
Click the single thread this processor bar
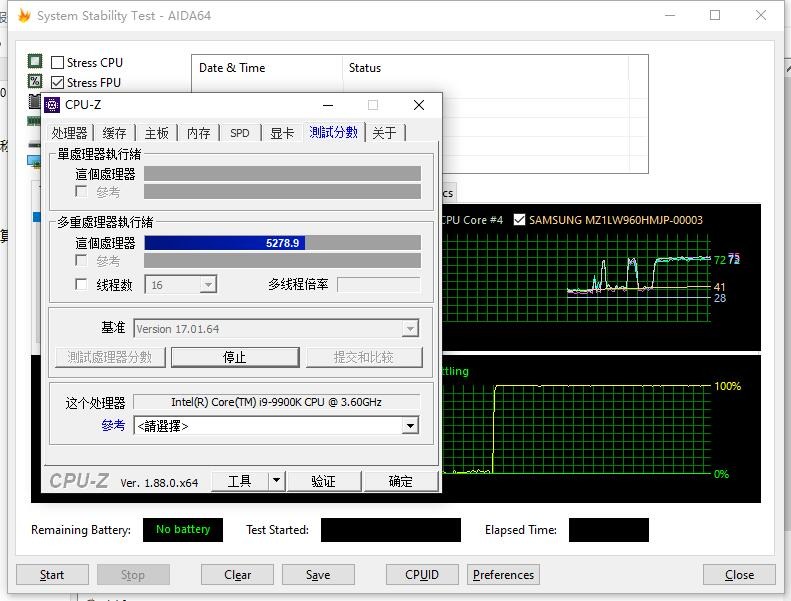pyautogui.click(x=282, y=174)
